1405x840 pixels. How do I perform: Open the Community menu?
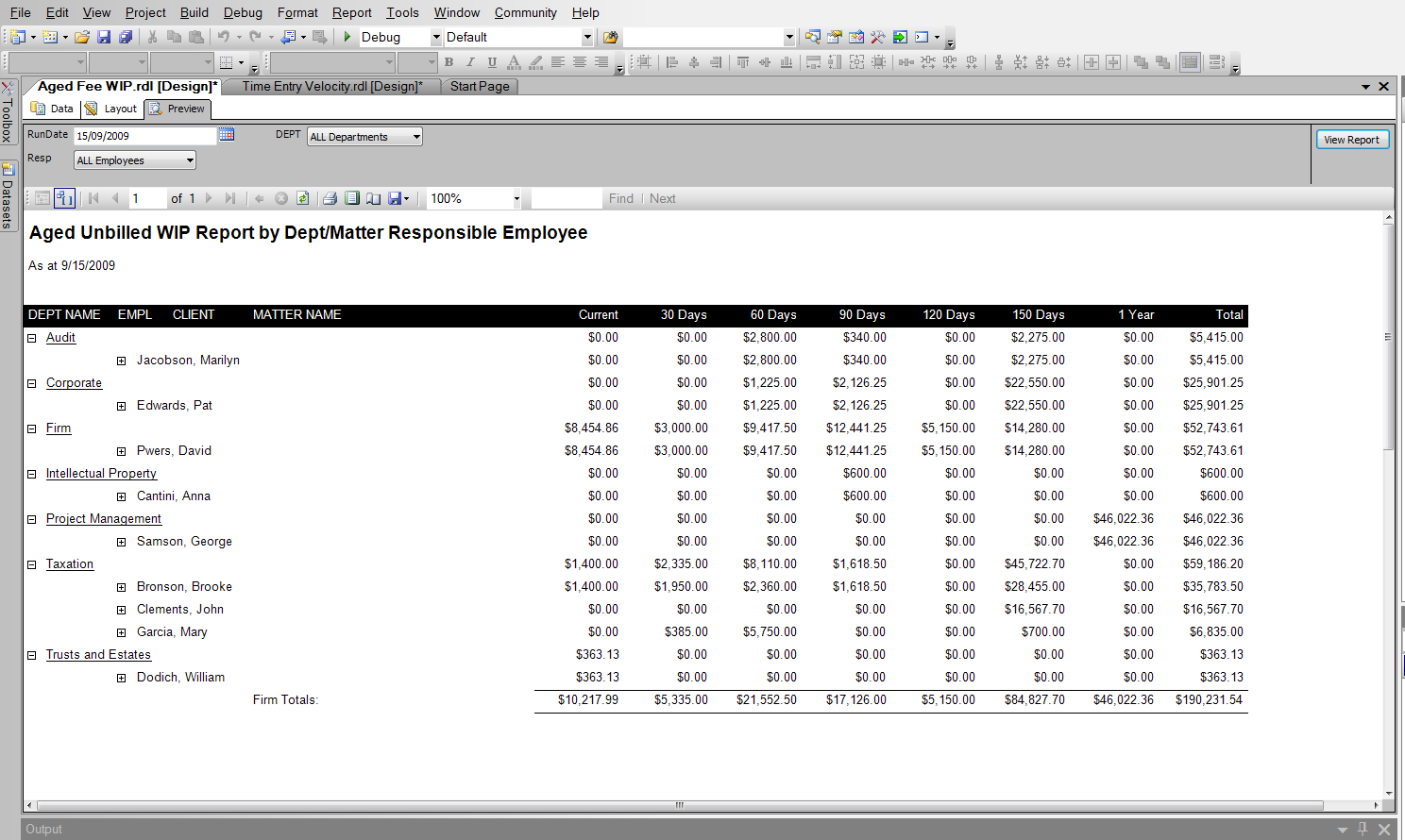pos(525,12)
